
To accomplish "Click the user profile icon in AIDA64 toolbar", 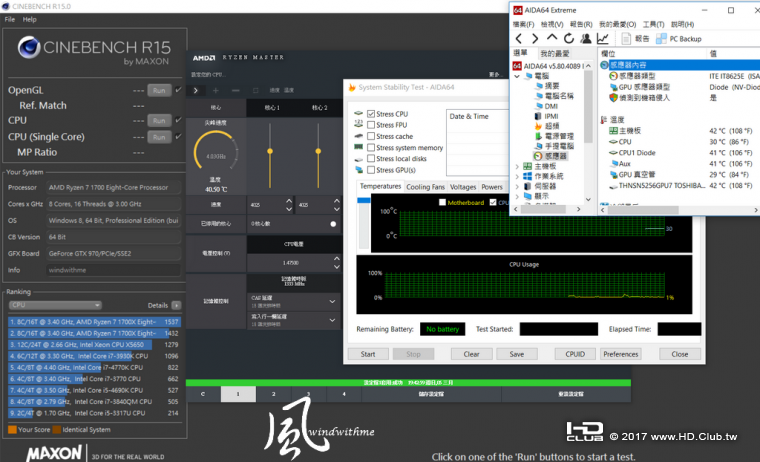I will [584, 38].
